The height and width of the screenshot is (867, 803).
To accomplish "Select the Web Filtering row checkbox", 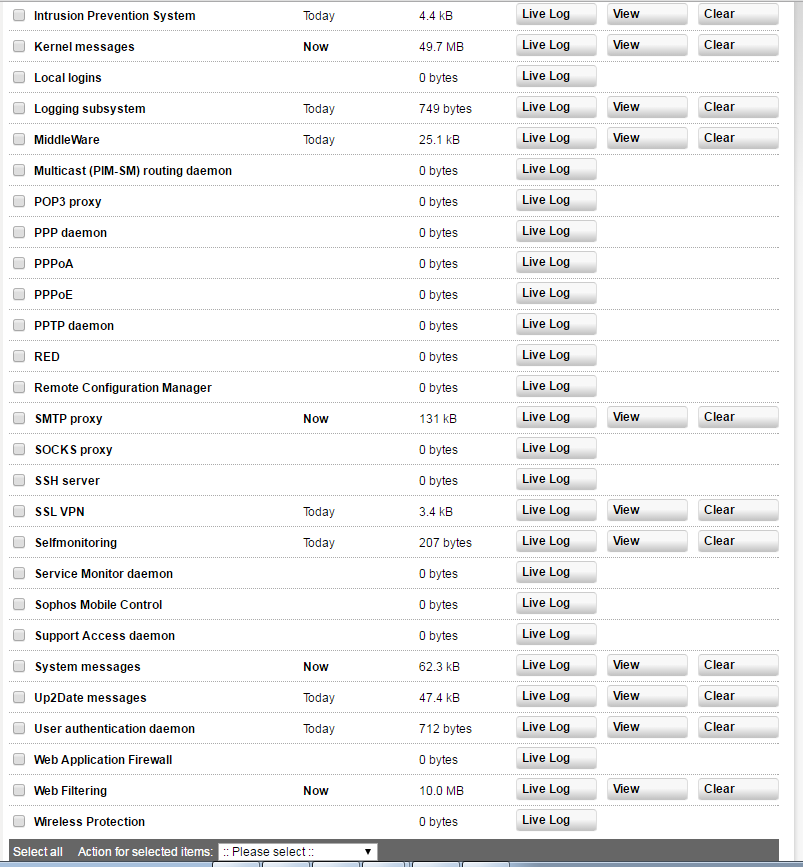I will (19, 791).
